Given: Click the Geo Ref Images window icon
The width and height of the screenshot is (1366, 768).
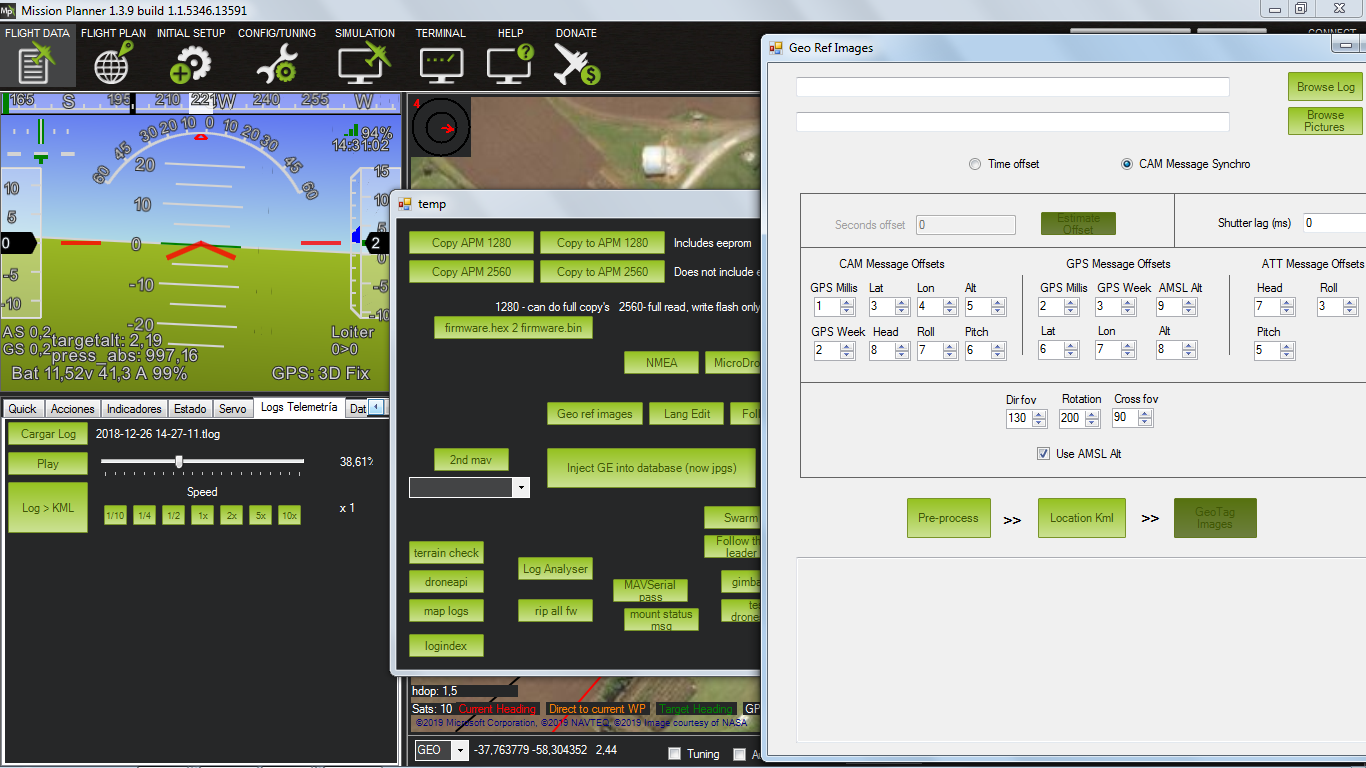Looking at the screenshot, I should point(776,47).
